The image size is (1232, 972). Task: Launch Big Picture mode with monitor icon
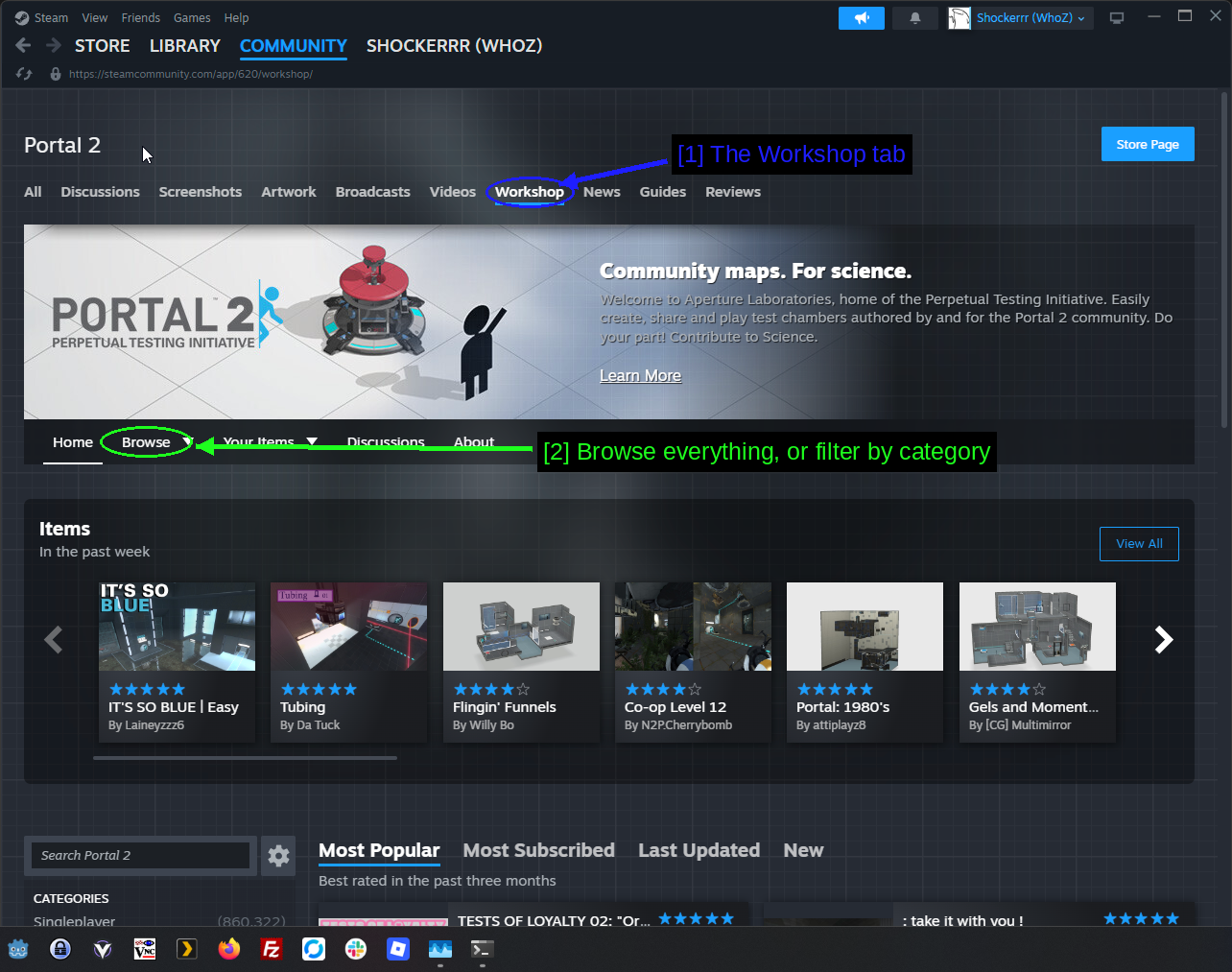[1117, 18]
